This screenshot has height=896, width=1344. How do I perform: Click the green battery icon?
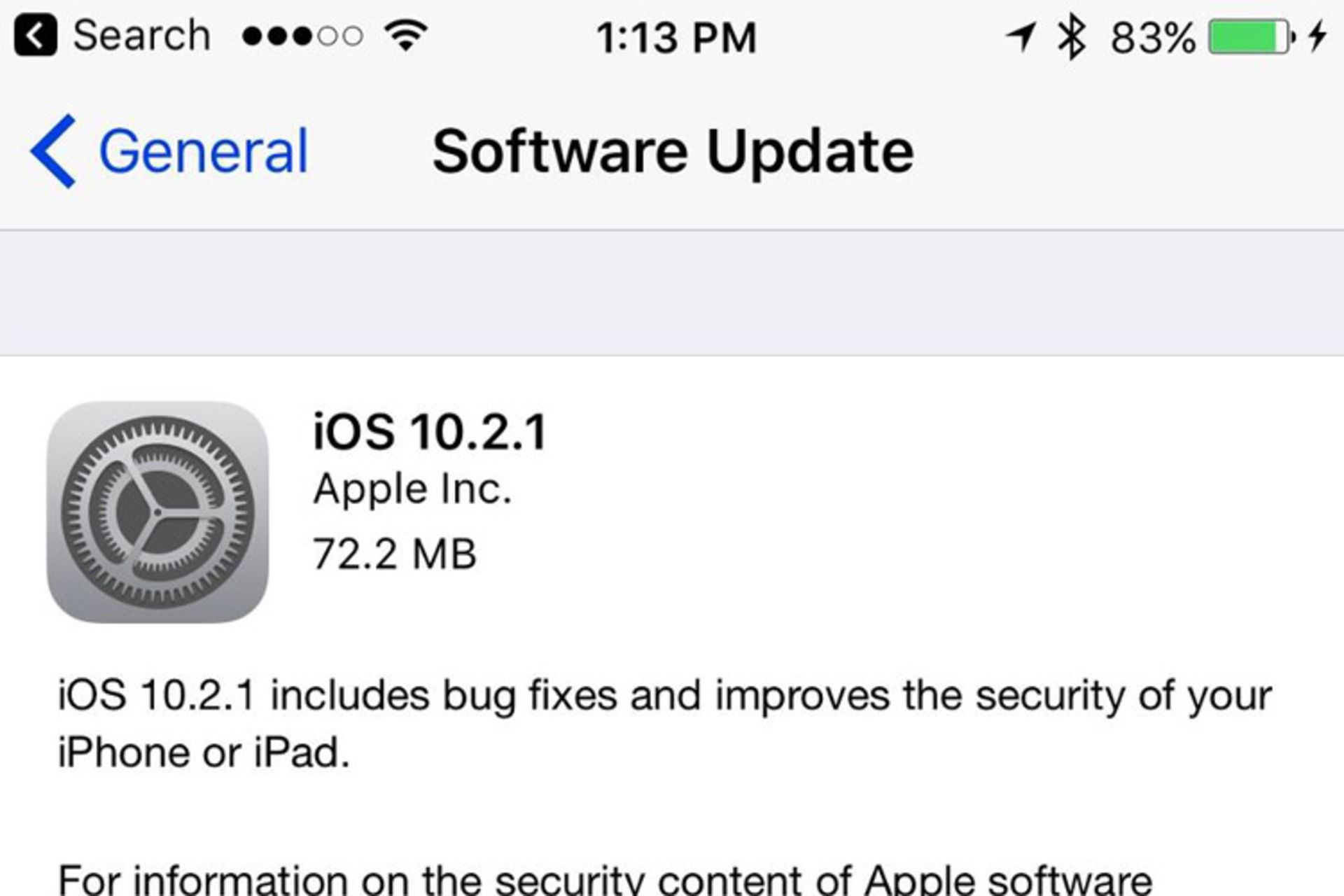(x=1250, y=37)
